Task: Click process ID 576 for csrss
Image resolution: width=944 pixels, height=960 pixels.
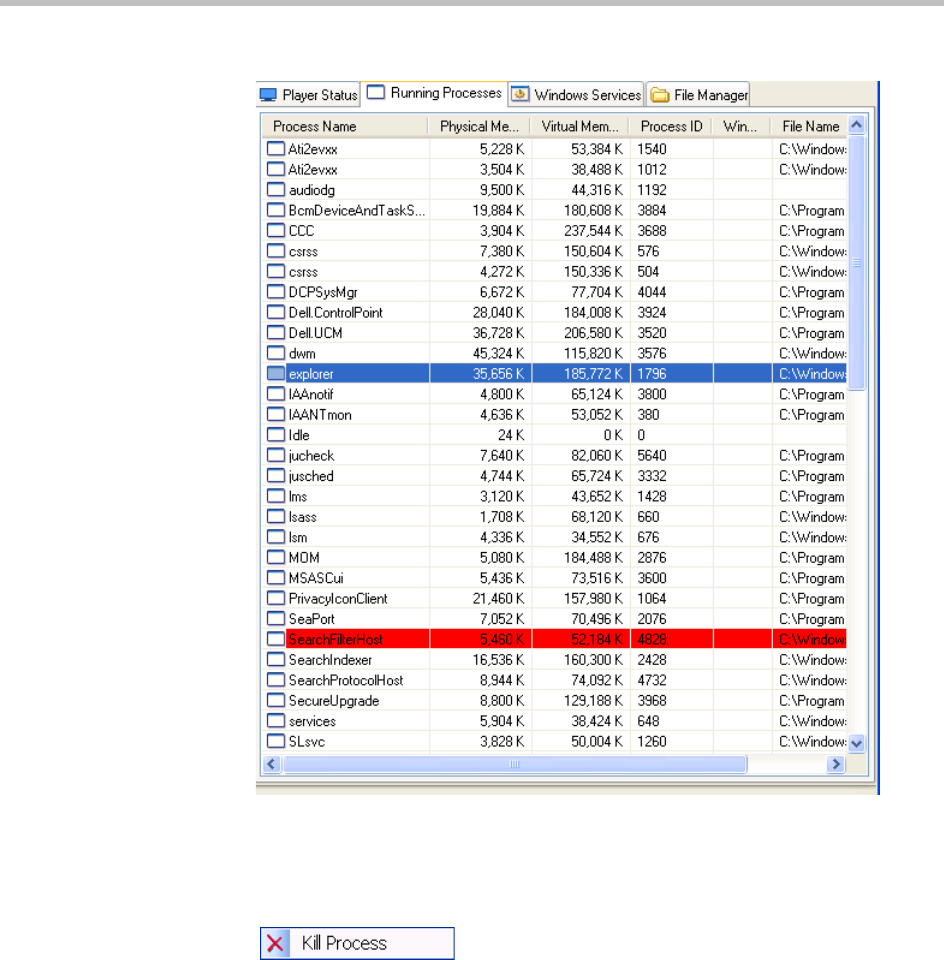Action: click(648, 251)
